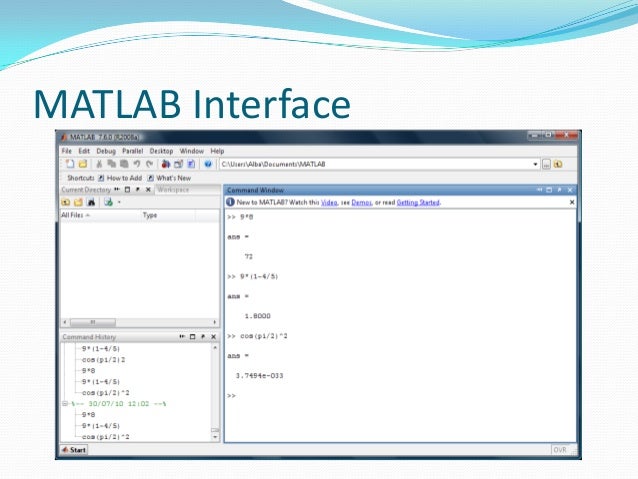Image resolution: width=638 pixels, height=479 pixels.
Task: Open the Actions dropdown arrow in the Current Directory toolbar
Action: point(119,202)
